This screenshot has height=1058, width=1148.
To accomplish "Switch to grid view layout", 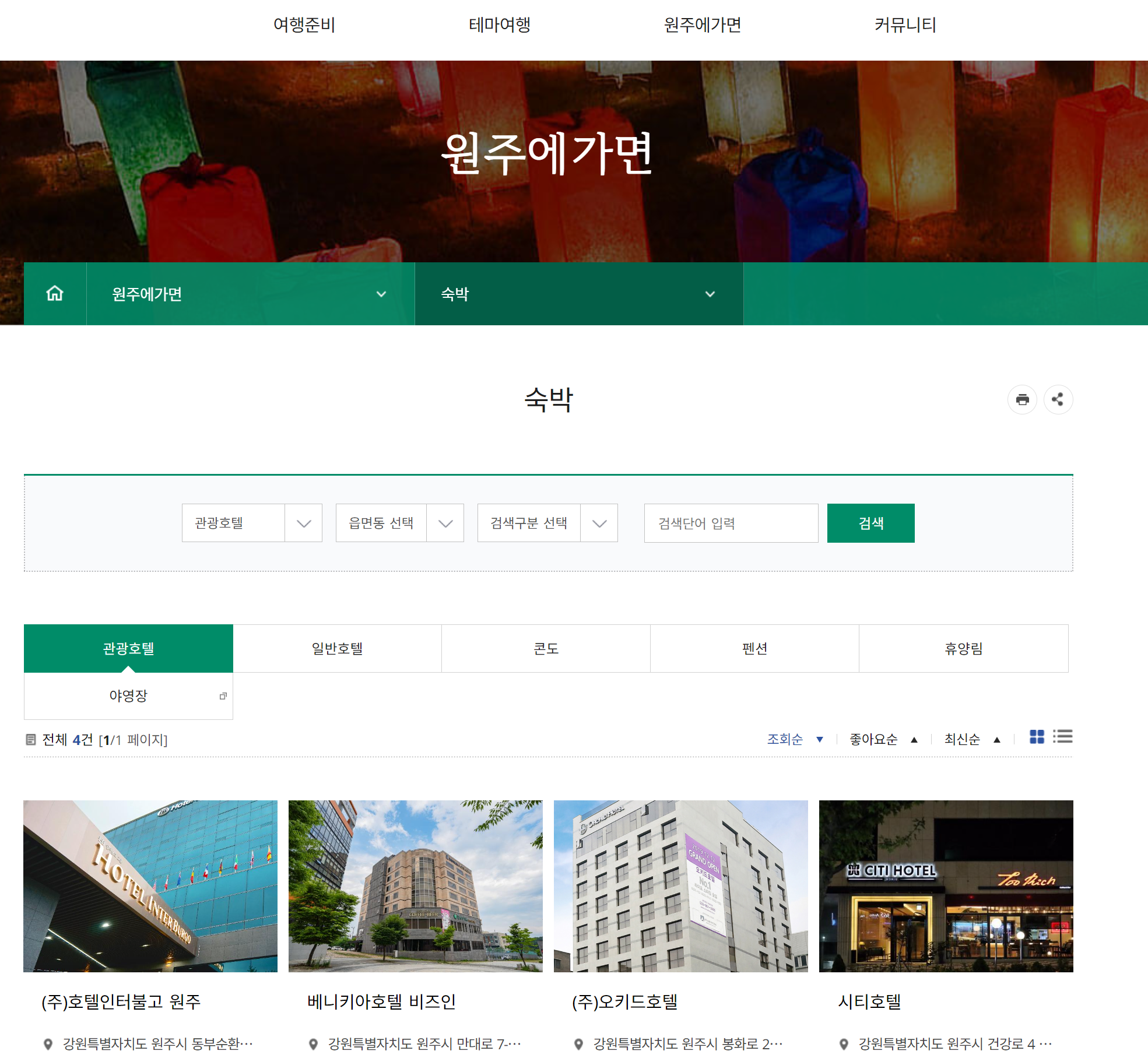I will 1037,737.
